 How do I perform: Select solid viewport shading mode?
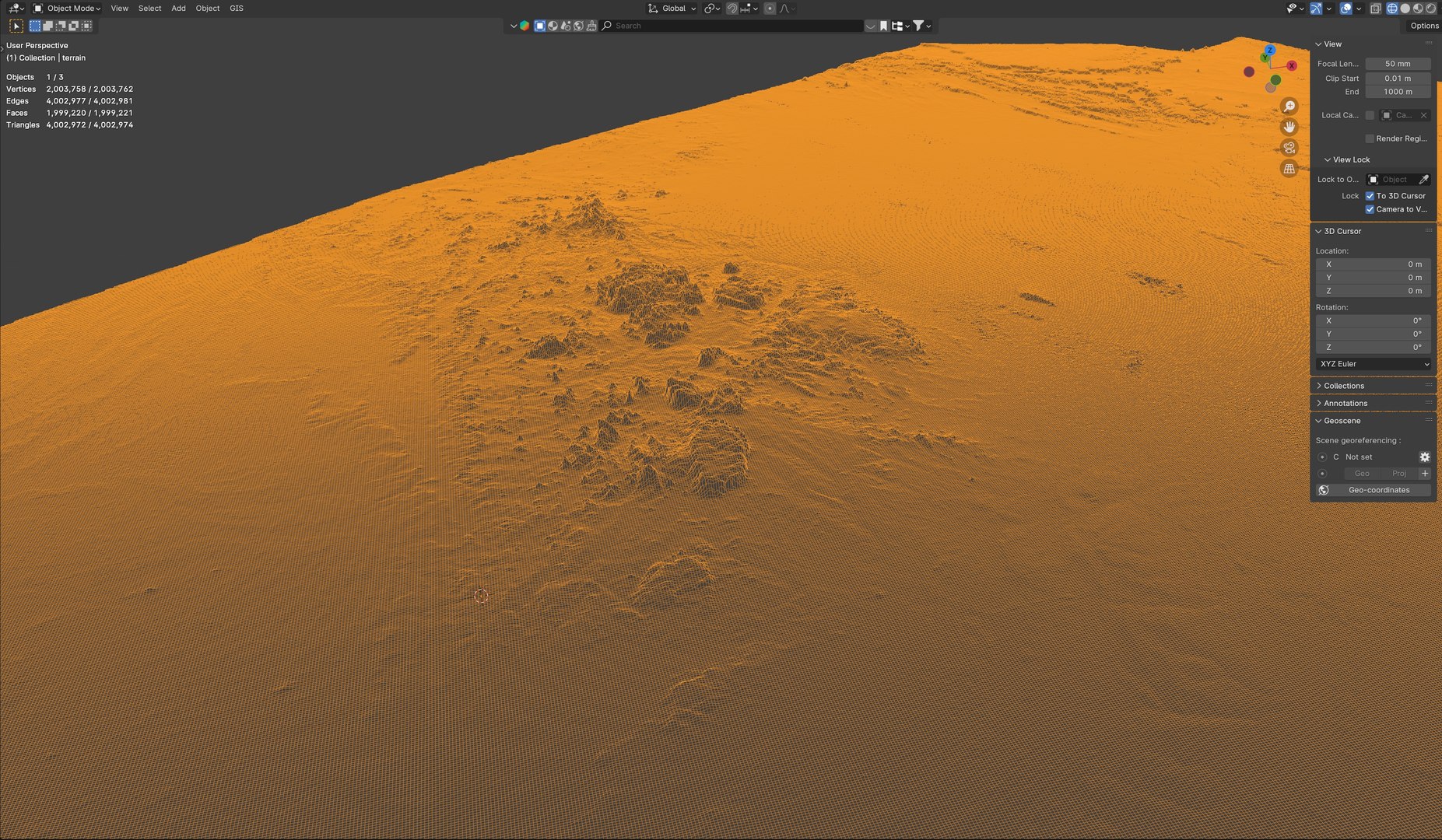(1405, 9)
